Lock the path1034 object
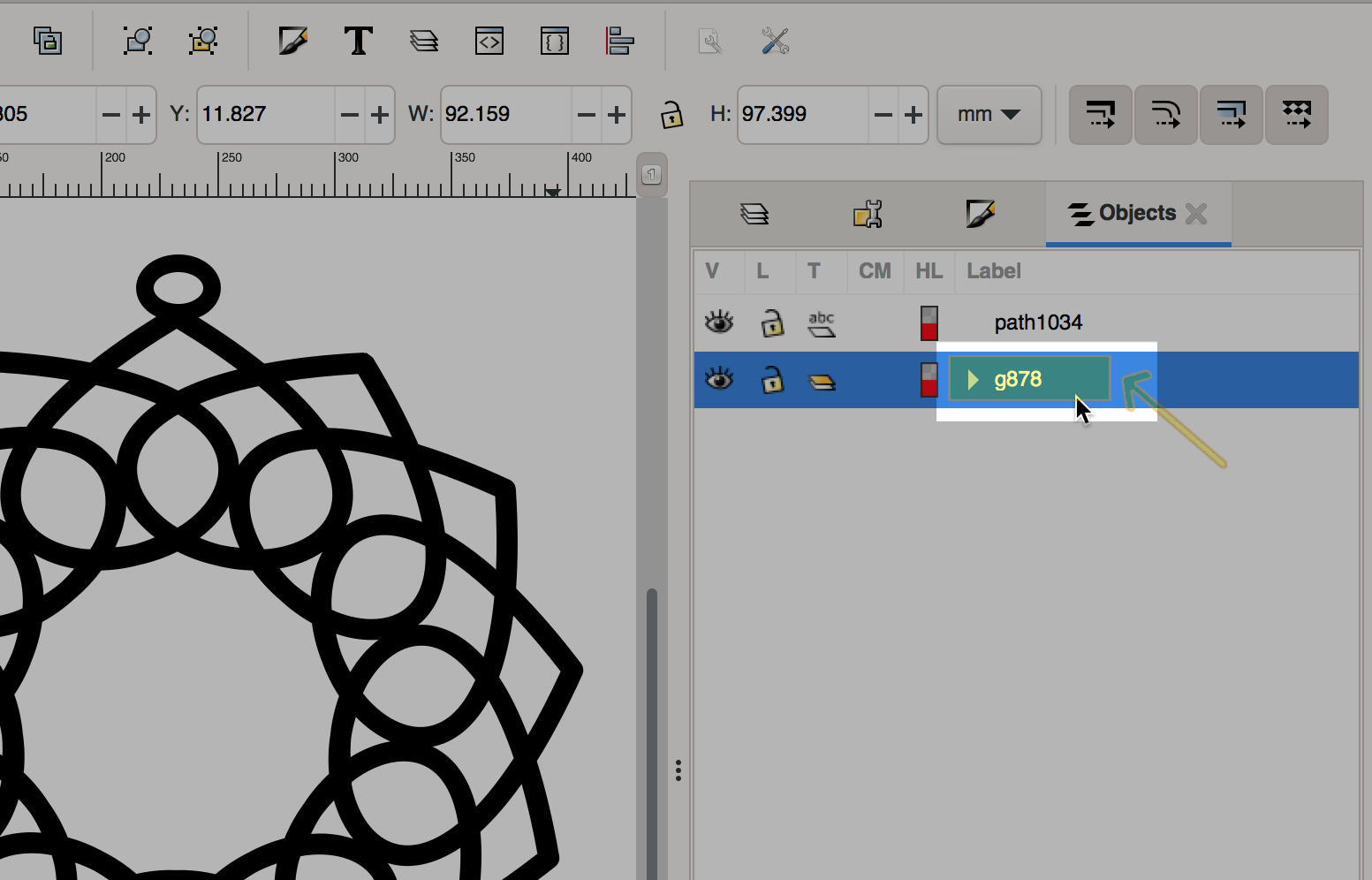 [x=772, y=323]
